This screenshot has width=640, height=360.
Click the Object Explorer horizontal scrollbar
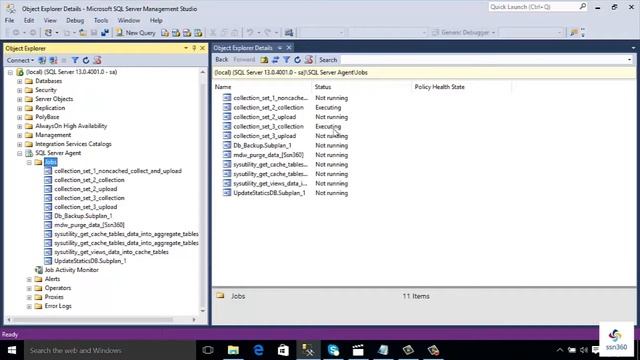point(94,320)
